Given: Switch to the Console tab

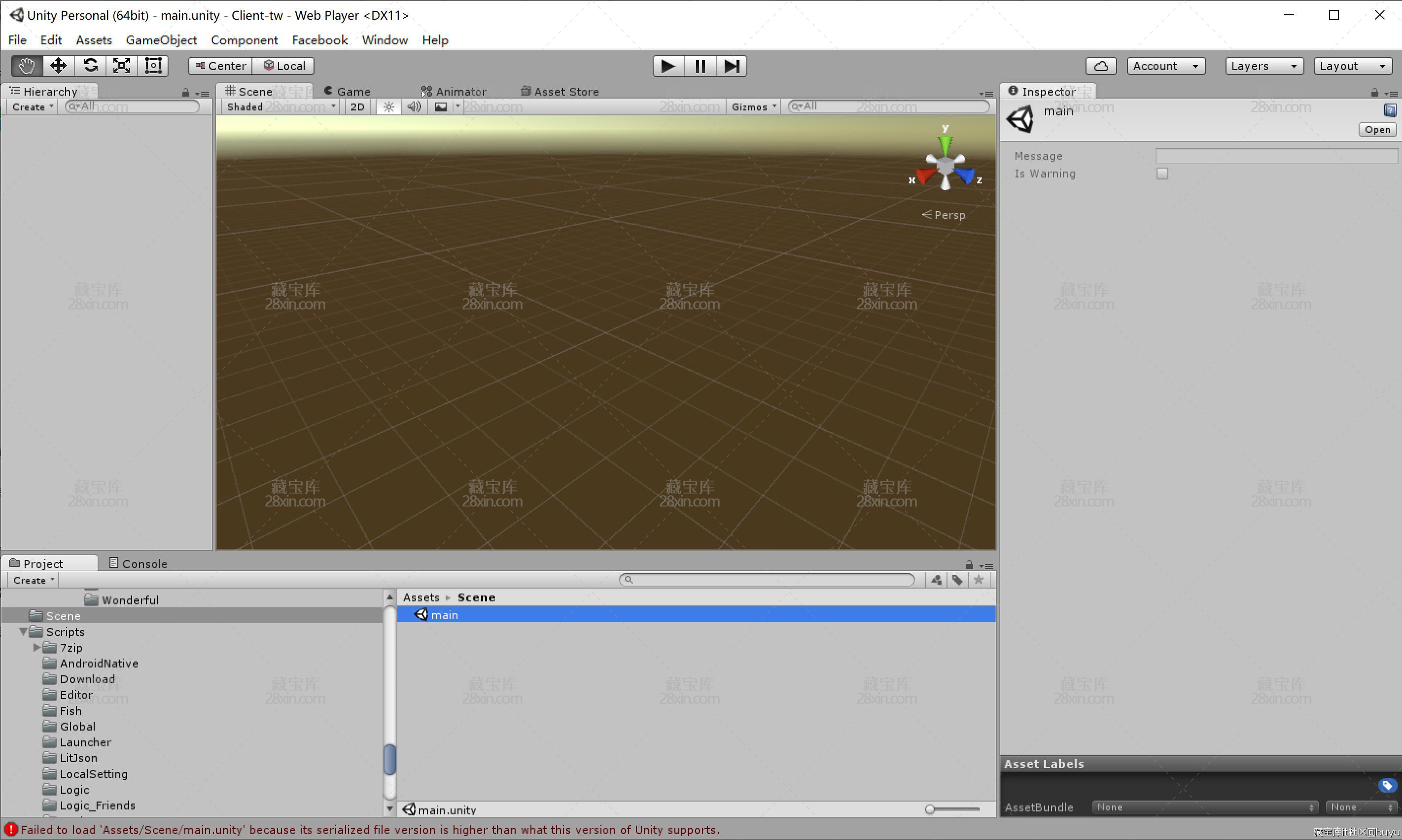Looking at the screenshot, I should click(x=138, y=564).
